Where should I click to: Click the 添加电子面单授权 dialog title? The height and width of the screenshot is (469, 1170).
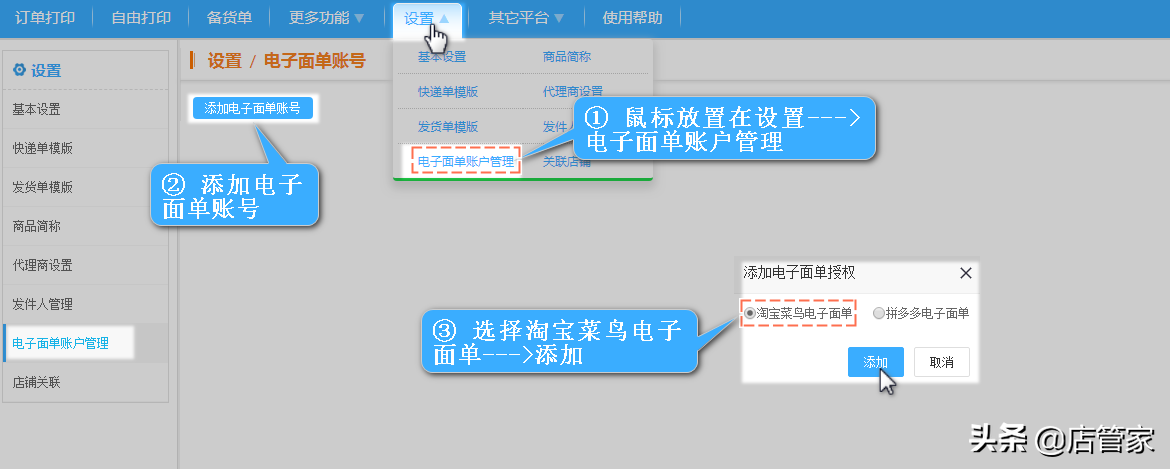click(799, 273)
